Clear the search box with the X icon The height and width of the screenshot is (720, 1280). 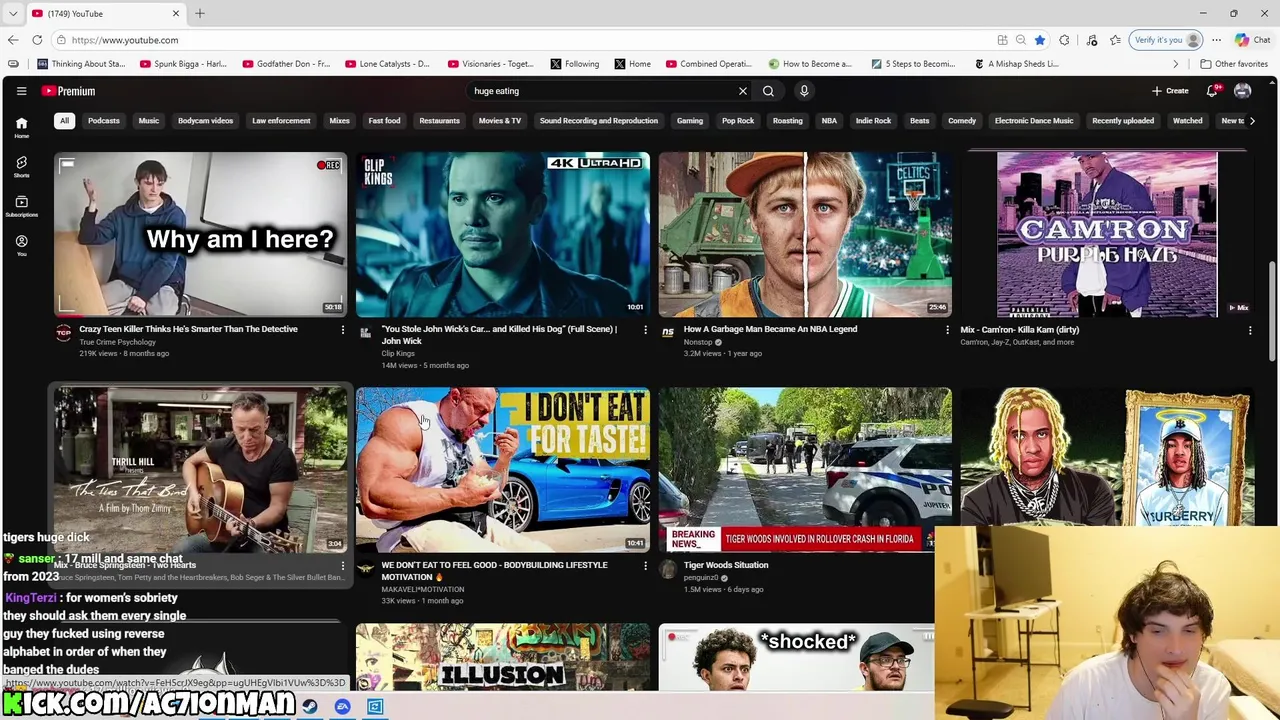(x=742, y=91)
